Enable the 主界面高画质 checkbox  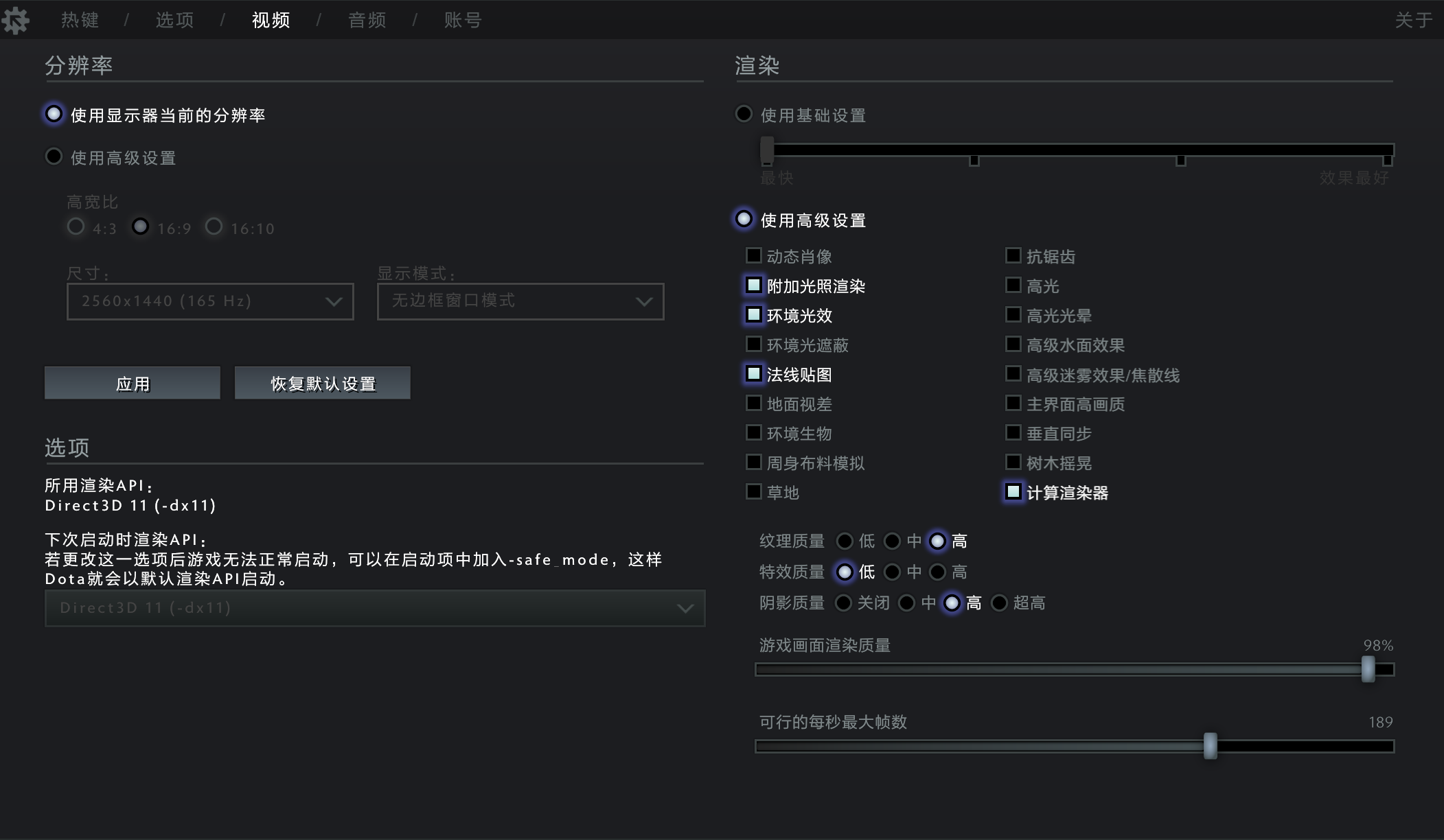[x=1013, y=403]
